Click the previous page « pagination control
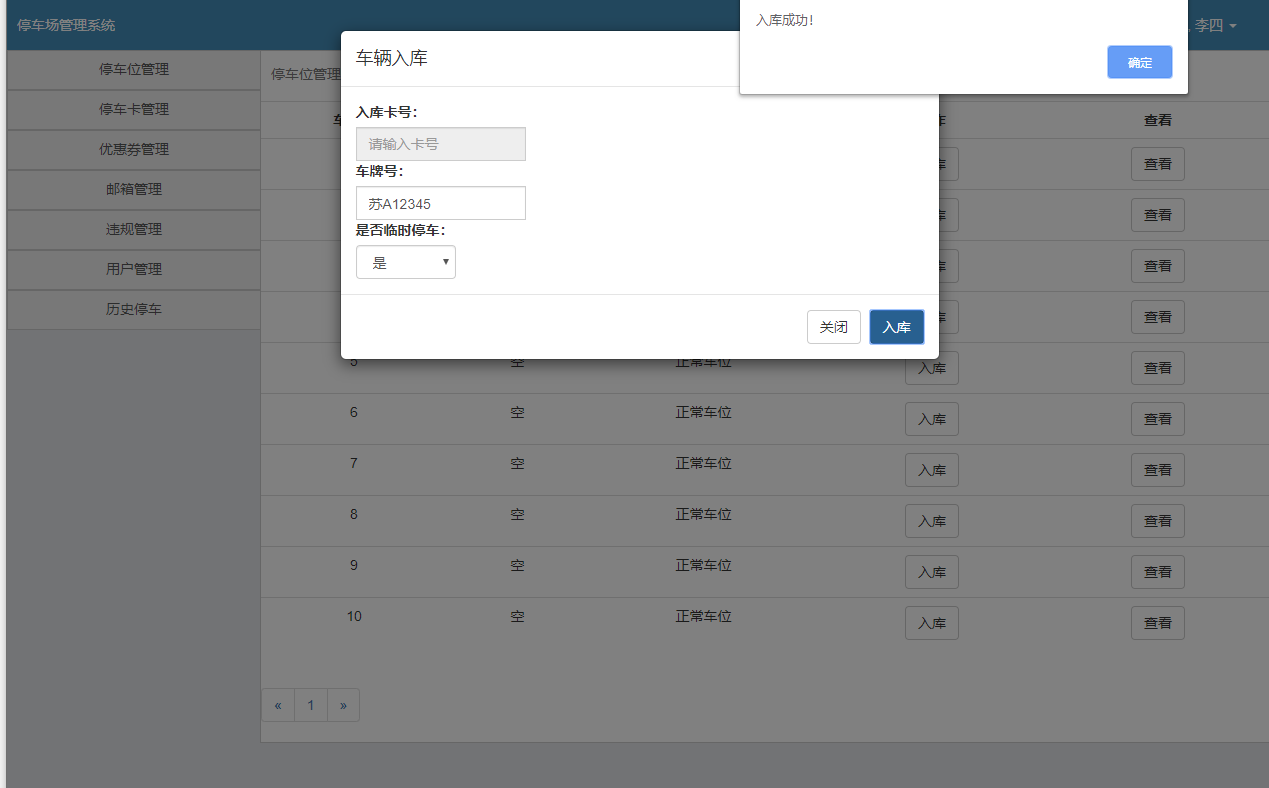 [278, 705]
